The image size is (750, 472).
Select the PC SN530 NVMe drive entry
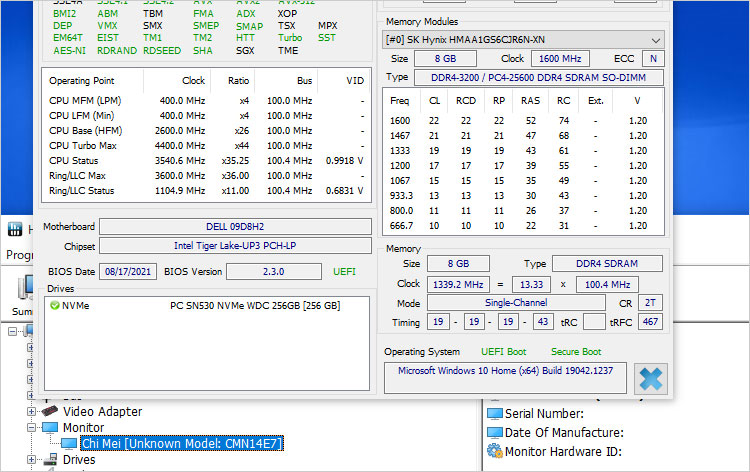click(254, 305)
